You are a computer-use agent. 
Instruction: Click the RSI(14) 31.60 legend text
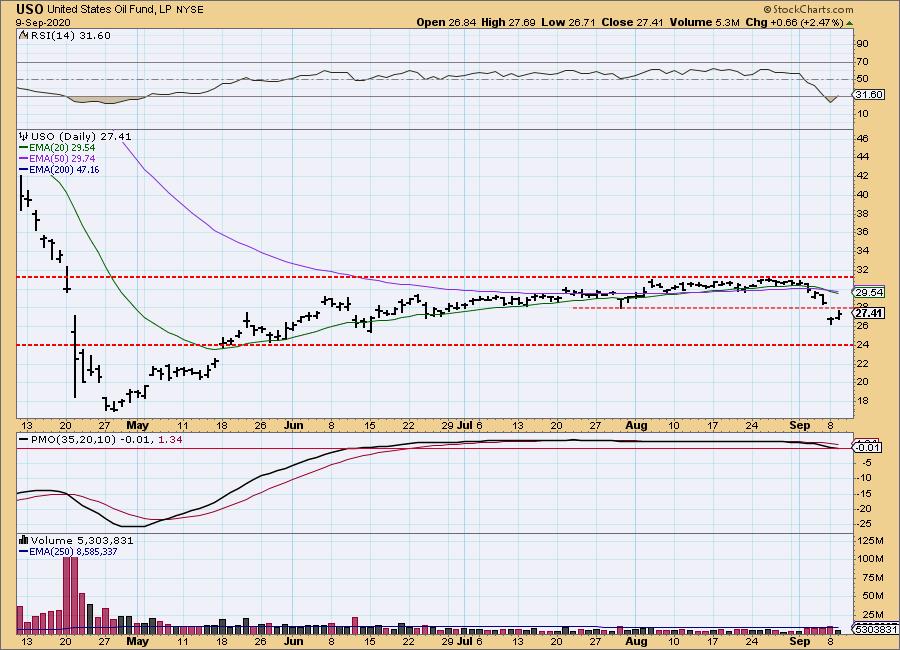71,36
